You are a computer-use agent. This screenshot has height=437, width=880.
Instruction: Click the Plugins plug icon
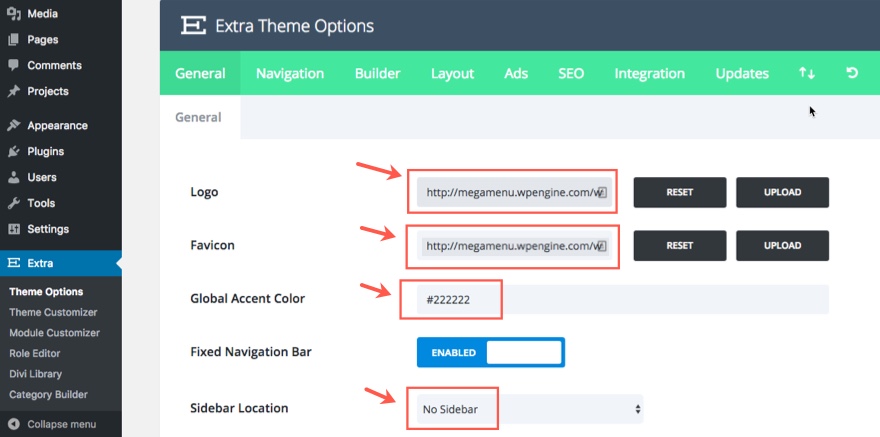14,152
